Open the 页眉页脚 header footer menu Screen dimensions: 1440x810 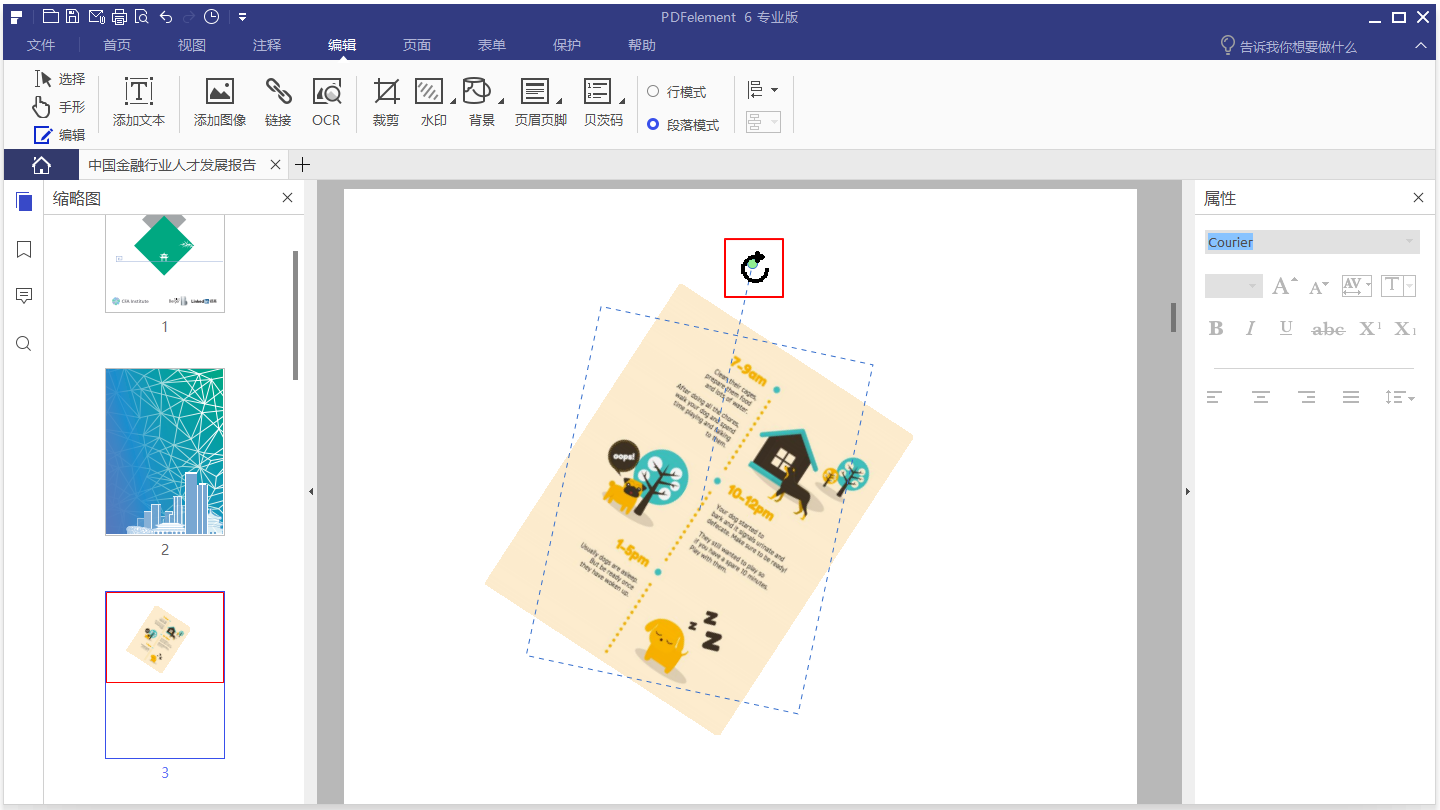point(540,103)
